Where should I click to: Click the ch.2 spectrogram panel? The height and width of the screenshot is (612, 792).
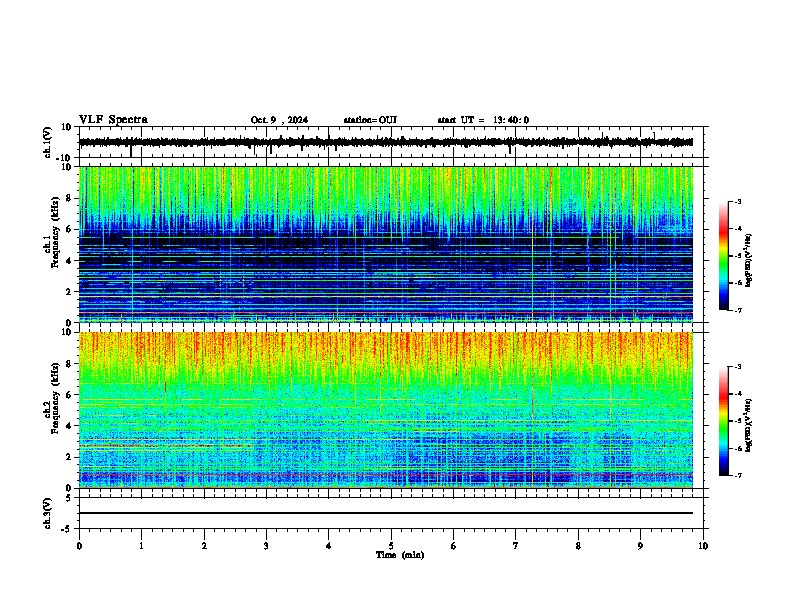click(386, 410)
